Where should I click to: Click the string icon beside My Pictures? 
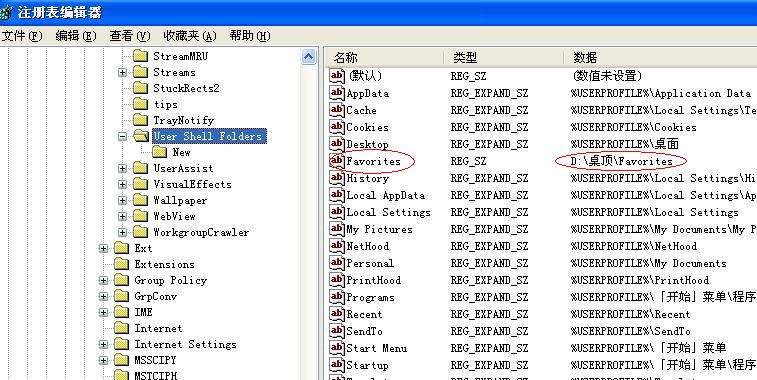[337, 229]
